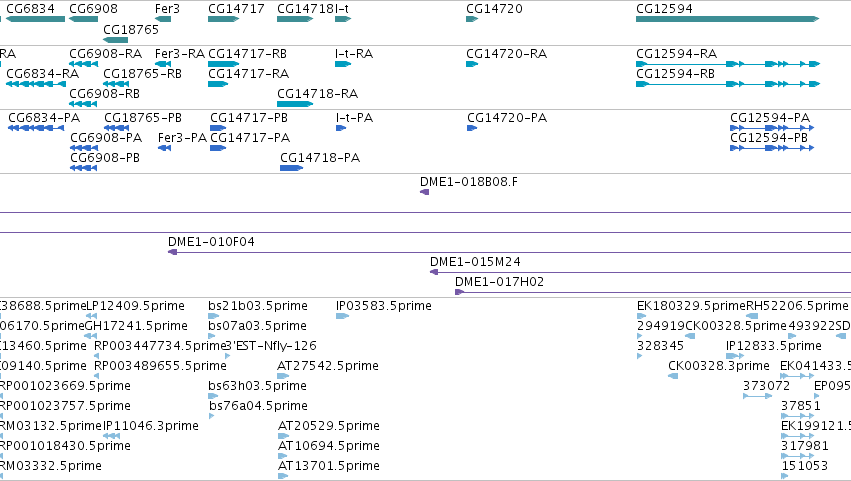
Task: Select the RH52206.5prime EST label
Action: tap(797, 306)
